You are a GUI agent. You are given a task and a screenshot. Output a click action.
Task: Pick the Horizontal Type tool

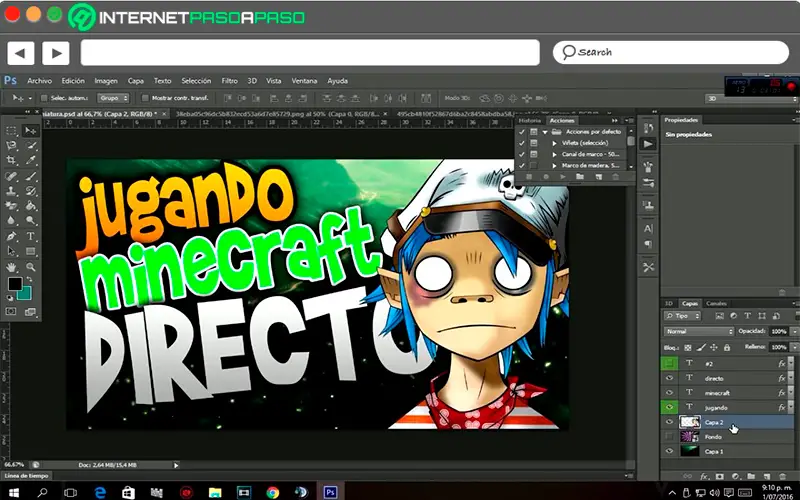pos(30,236)
